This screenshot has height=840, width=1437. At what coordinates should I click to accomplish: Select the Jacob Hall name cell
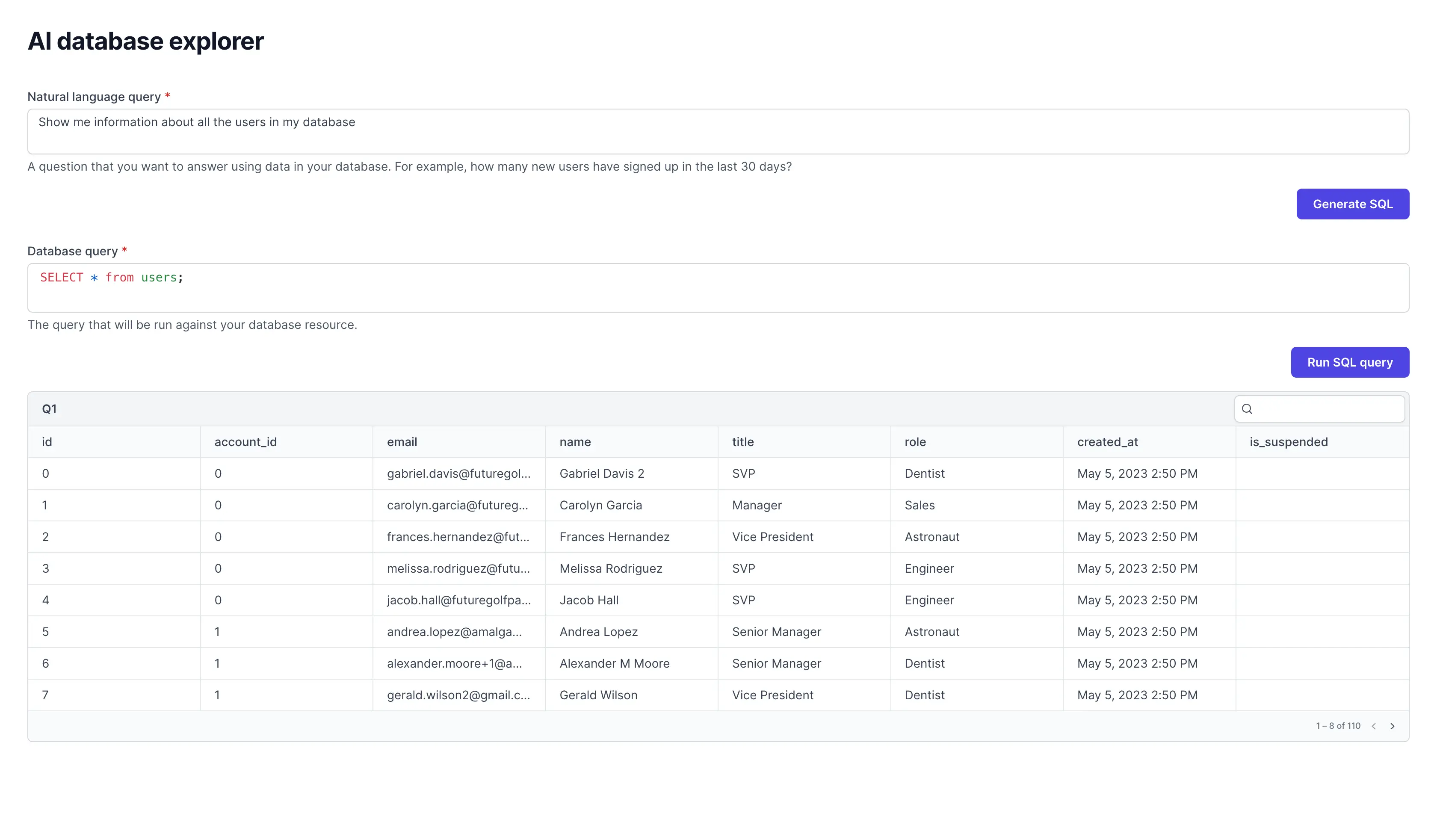tap(632, 600)
